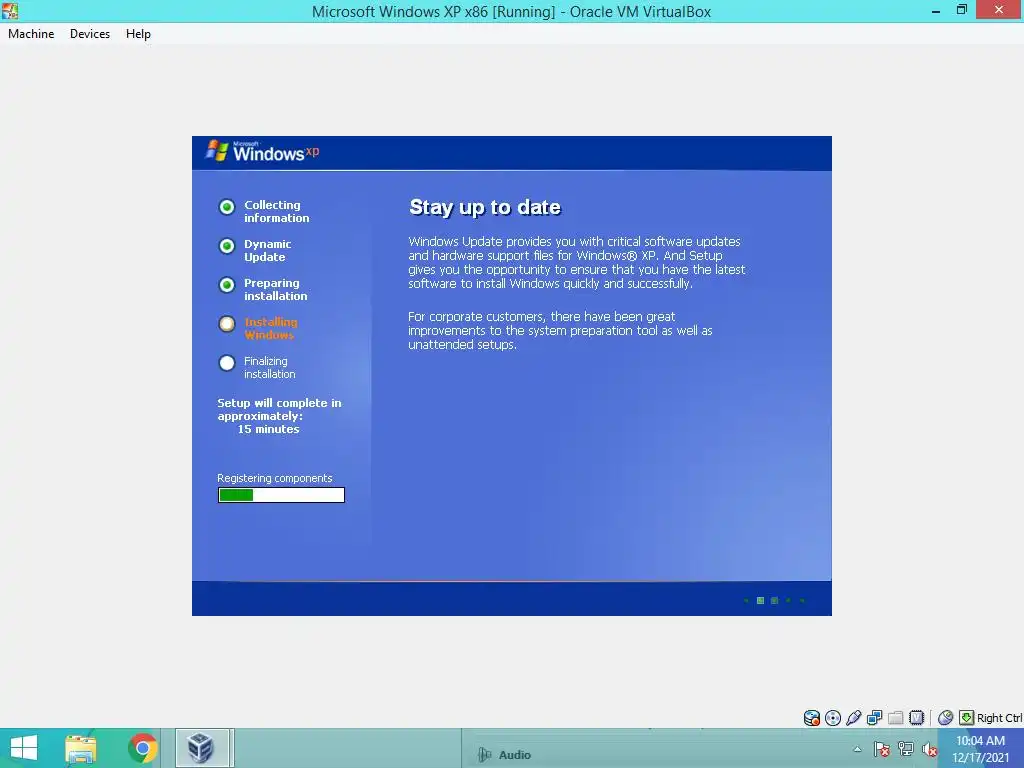This screenshot has width=1024, height=768.
Task: Click the corporate customers paragraph
Action: tap(560, 330)
